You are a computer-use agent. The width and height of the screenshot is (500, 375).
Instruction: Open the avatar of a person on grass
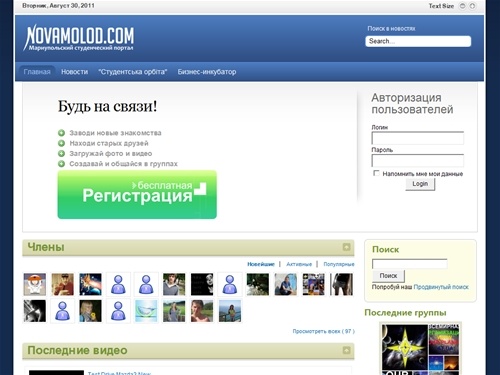tap(174, 311)
